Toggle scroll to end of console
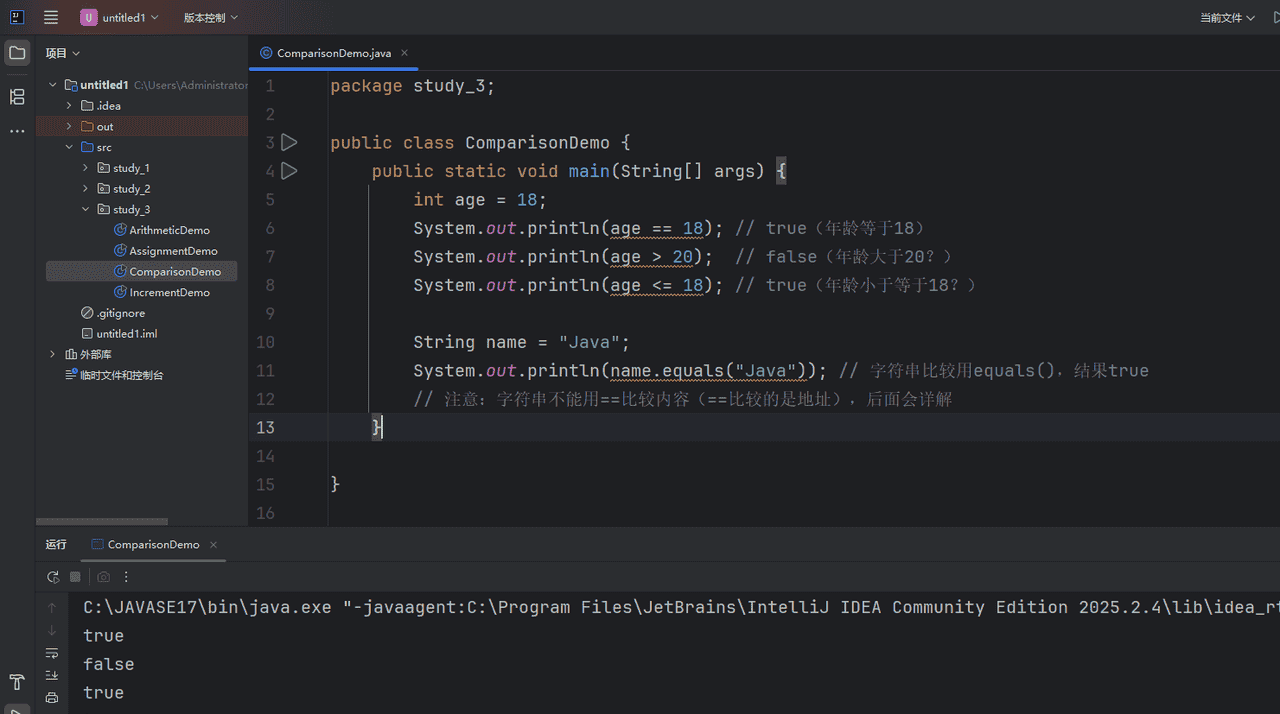Image resolution: width=1280 pixels, height=714 pixels. 52,675
